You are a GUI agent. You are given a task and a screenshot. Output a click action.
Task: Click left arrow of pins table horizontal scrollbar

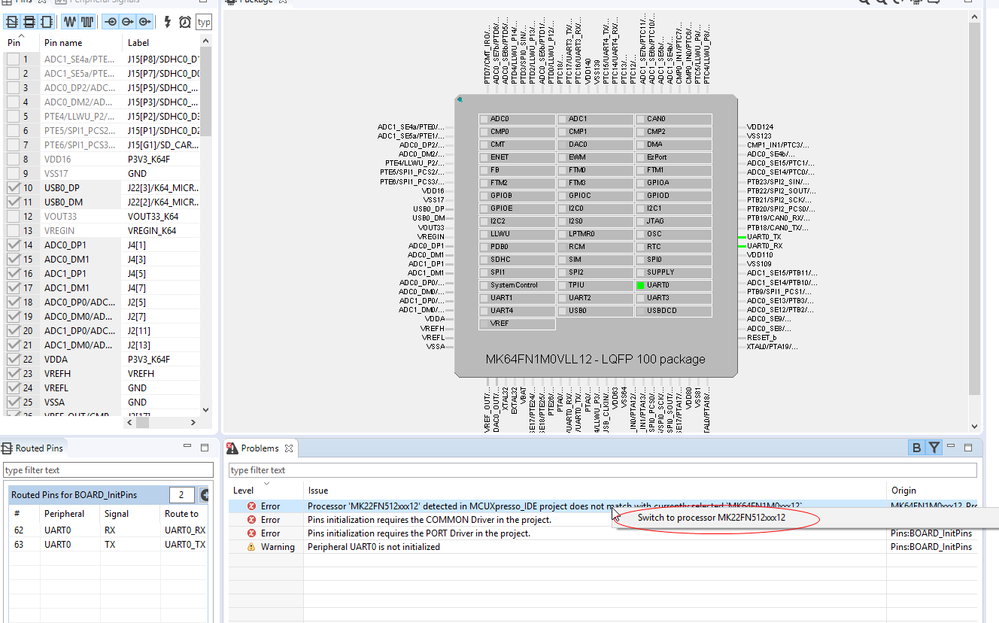pyautogui.click(x=130, y=422)
